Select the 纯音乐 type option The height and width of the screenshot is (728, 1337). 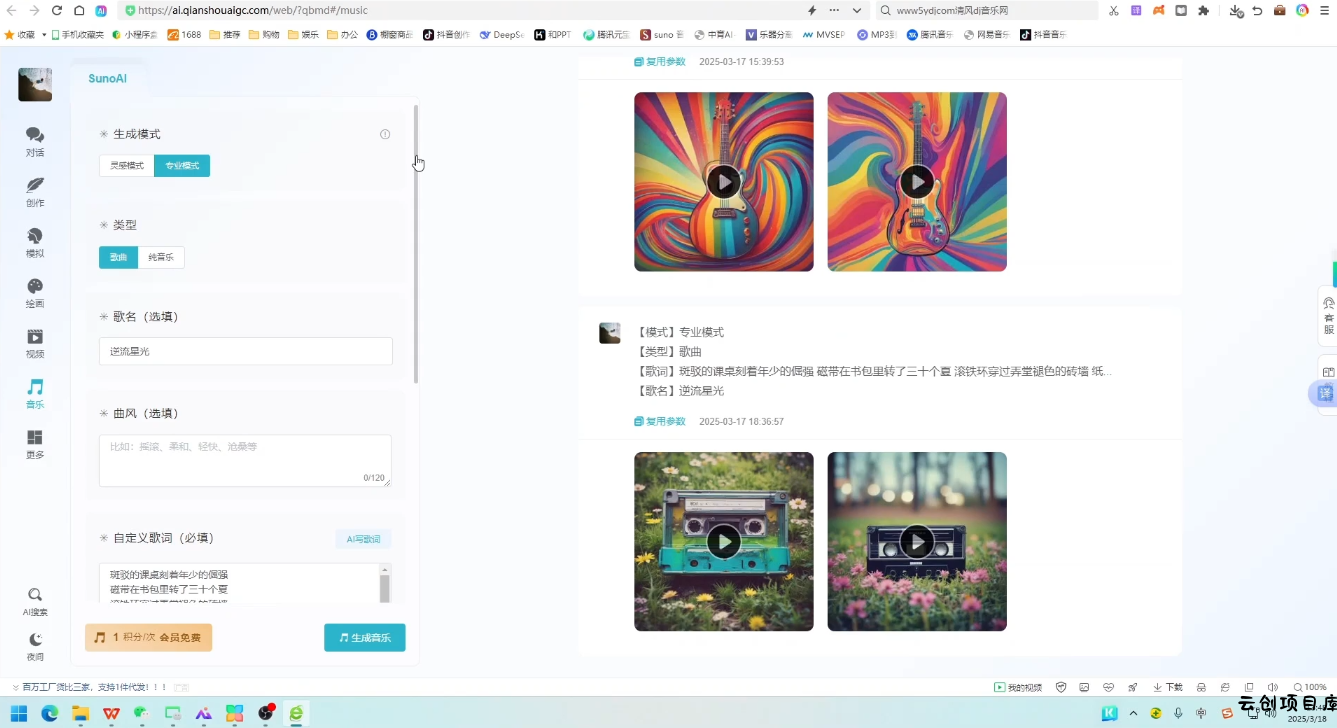tap(161, 258)
